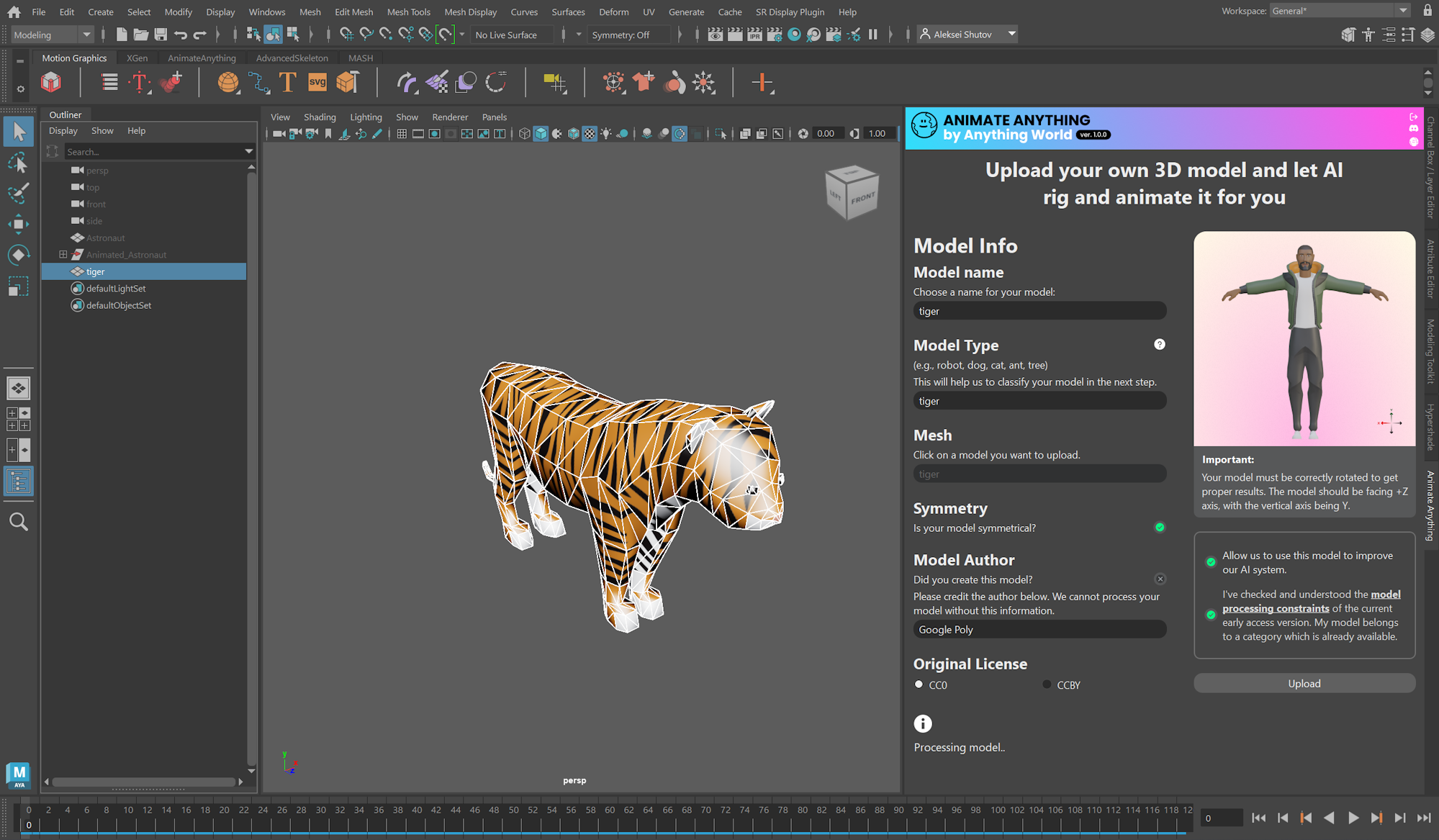The width and height of the screenshot is (1439, 840).
Task: Click the Save scene toolbar icon
Action: point(161,35)
